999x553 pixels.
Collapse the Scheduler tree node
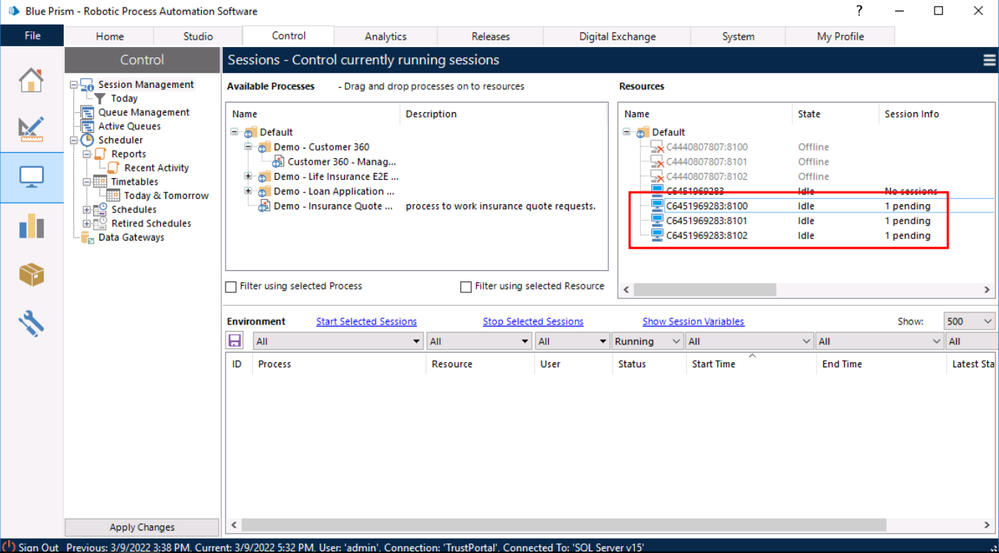pyautogui.click(x=74, y=141)
